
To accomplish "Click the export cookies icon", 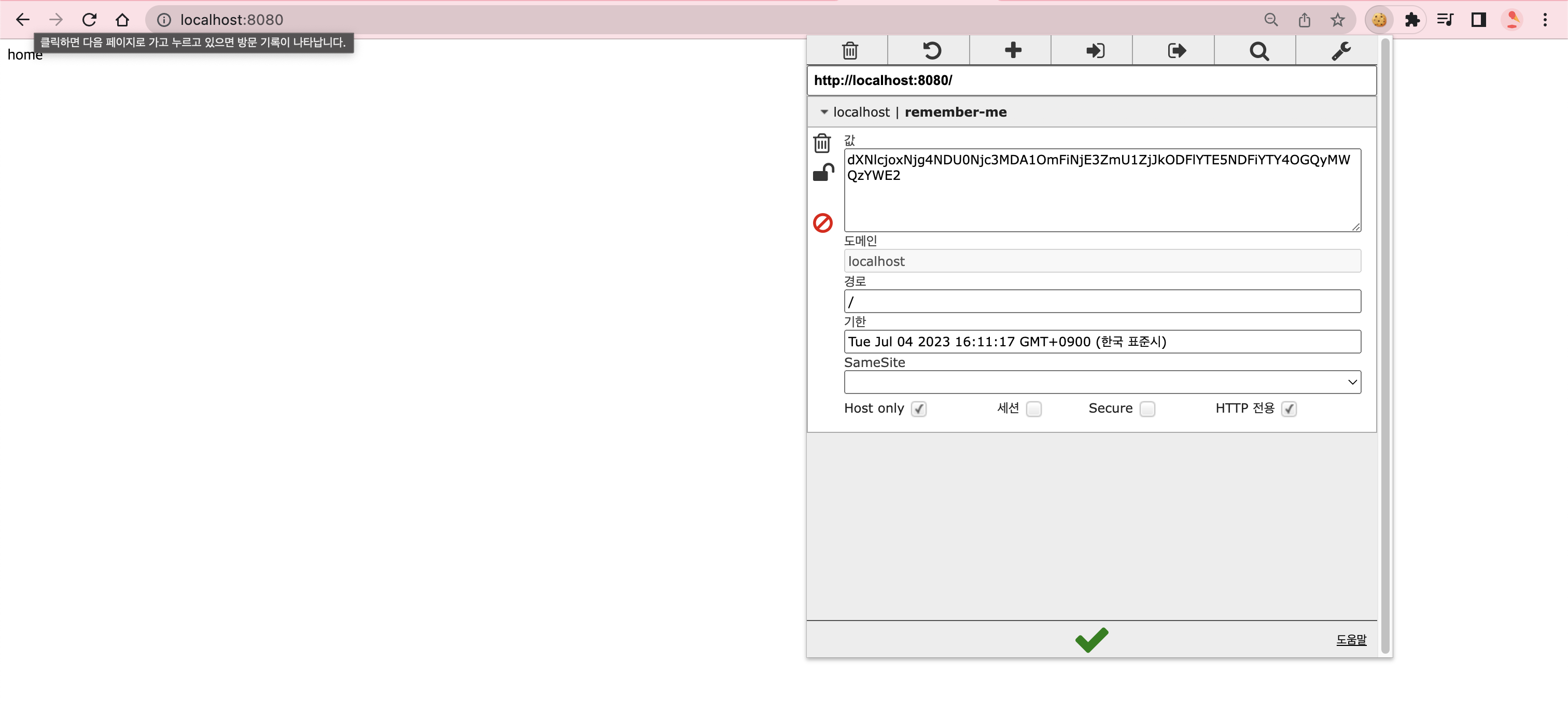I will point(1176,50).
